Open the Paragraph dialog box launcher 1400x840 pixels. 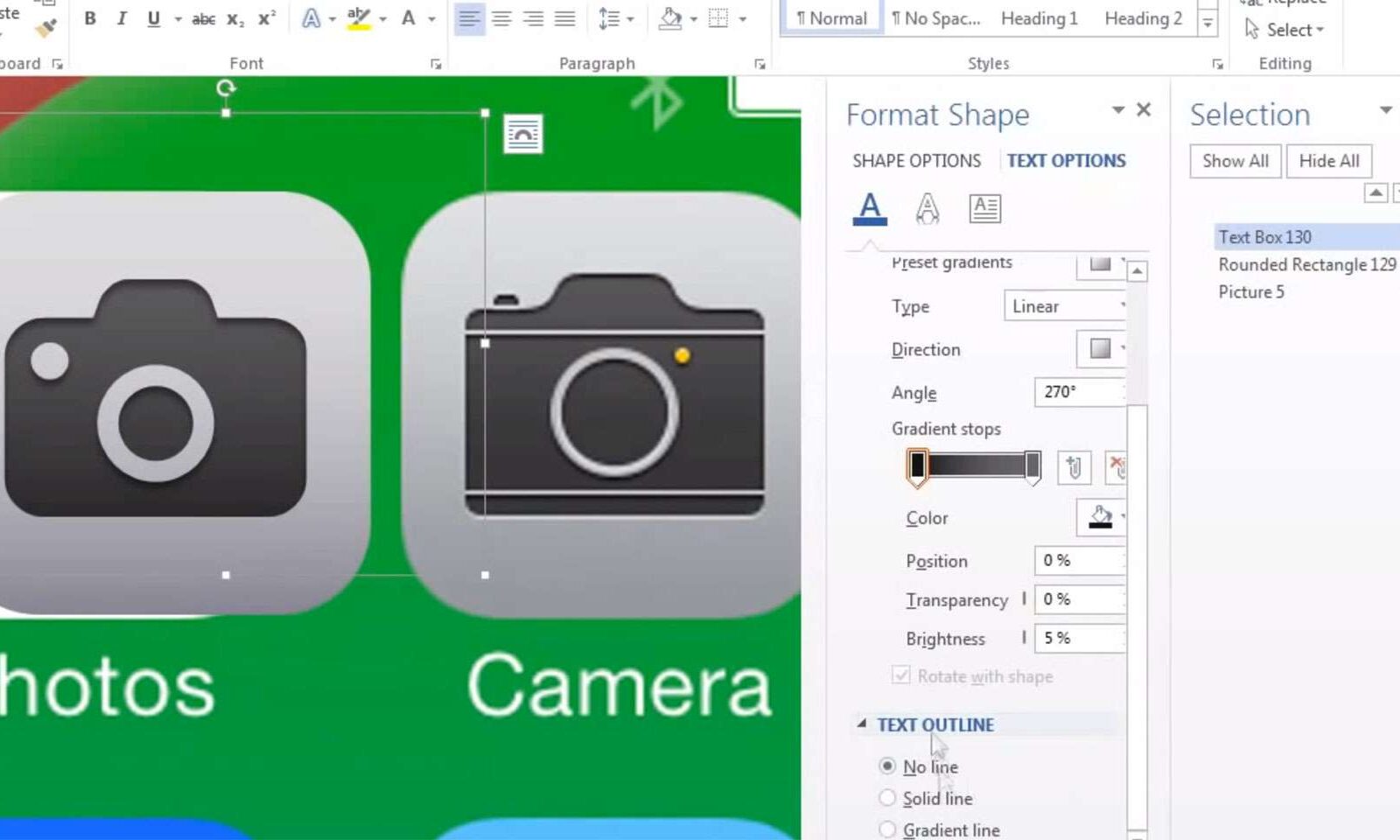point(759,64)
